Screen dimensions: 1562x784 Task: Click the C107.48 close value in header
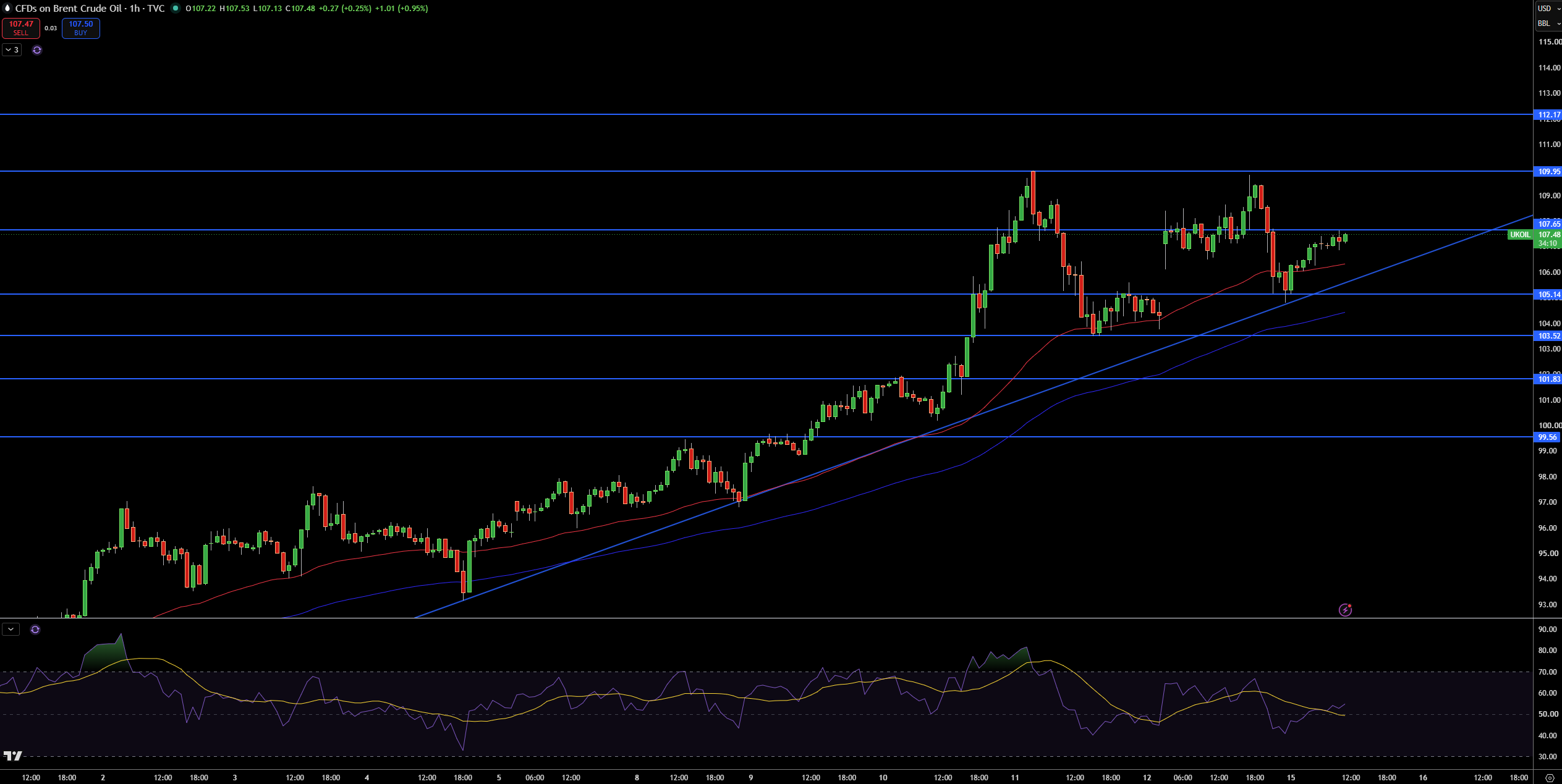click(300, 8)
